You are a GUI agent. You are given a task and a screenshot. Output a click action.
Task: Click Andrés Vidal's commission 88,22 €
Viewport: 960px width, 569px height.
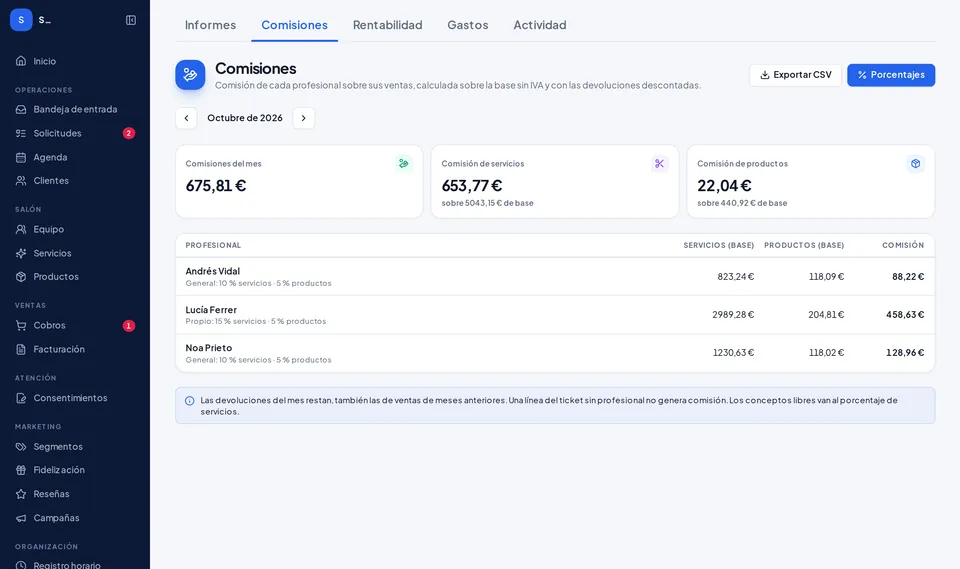point(908,277)
